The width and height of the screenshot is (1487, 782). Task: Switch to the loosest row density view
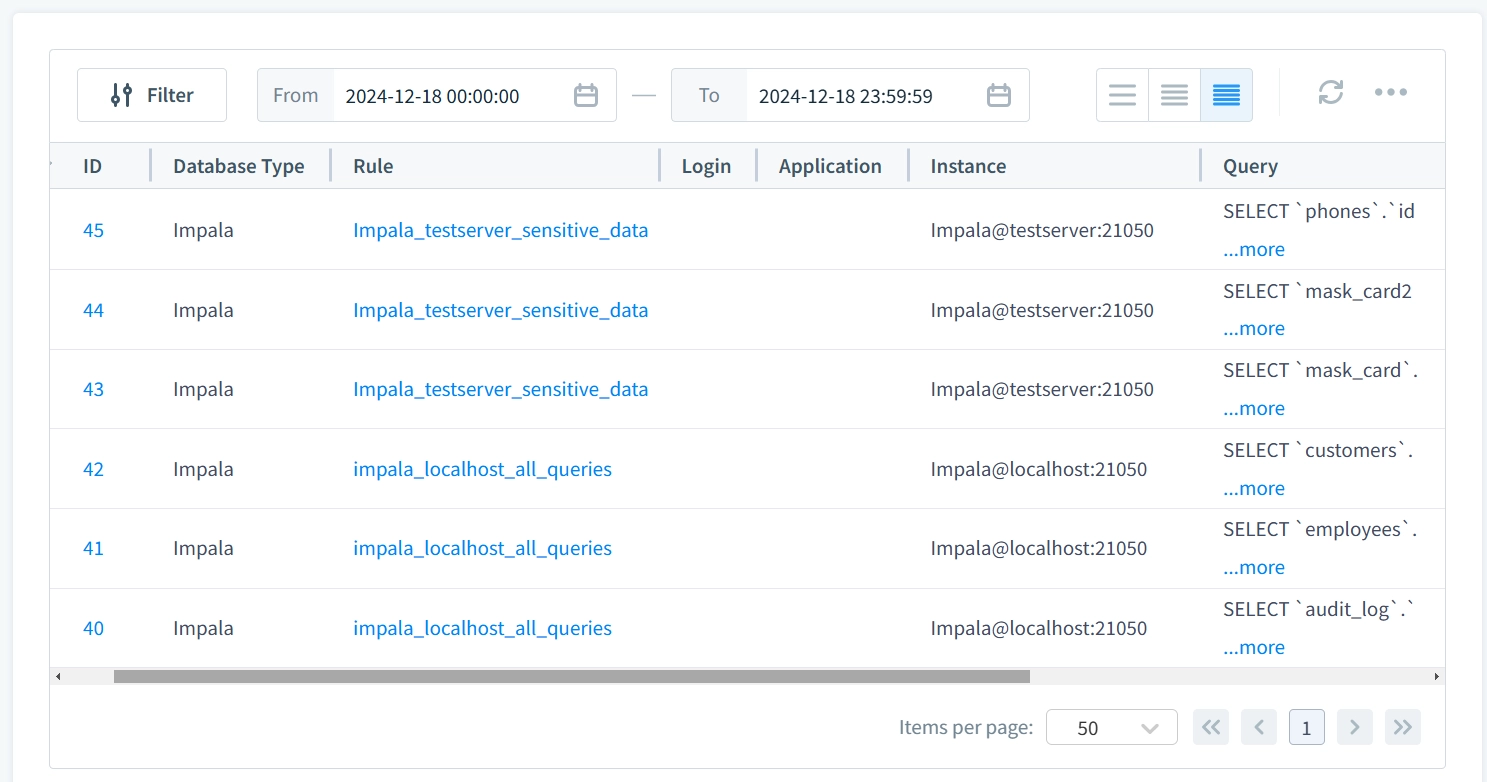[1122, 95]
